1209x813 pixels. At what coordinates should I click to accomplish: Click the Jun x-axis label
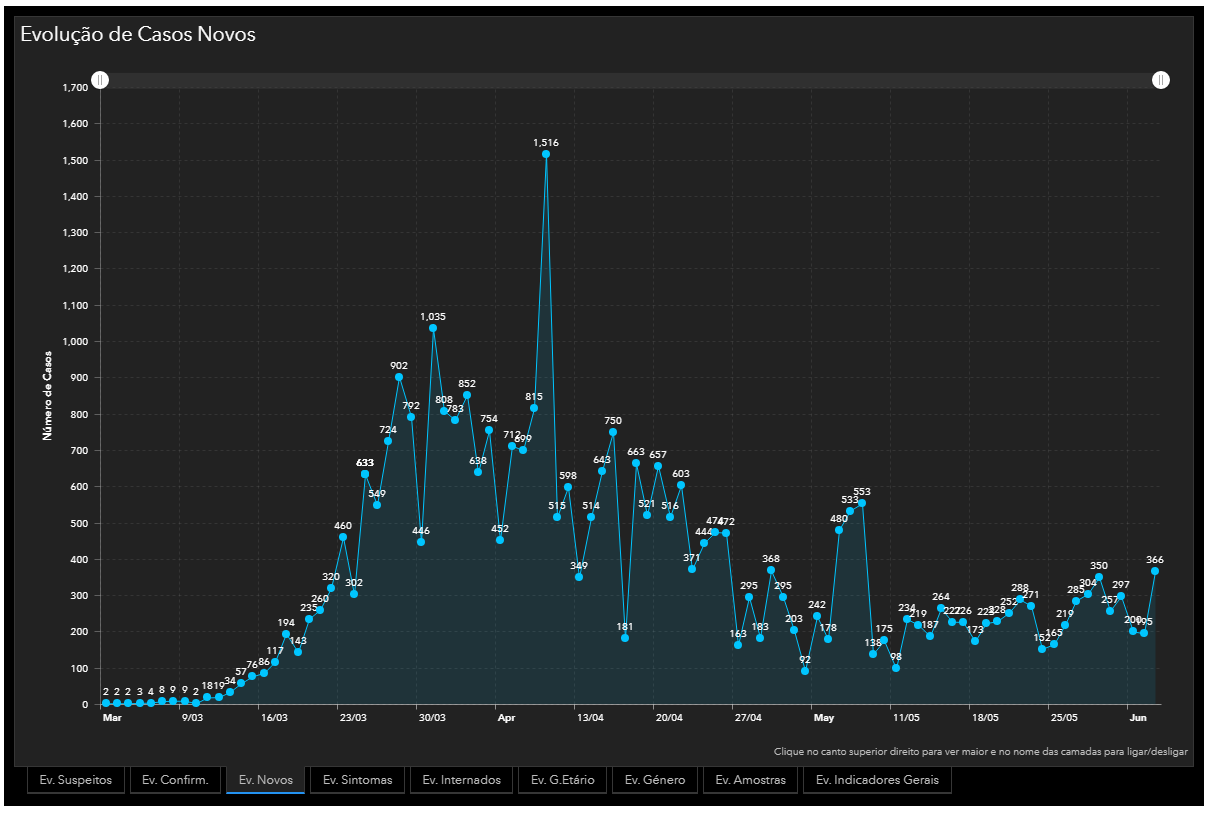pos(1138,717)
